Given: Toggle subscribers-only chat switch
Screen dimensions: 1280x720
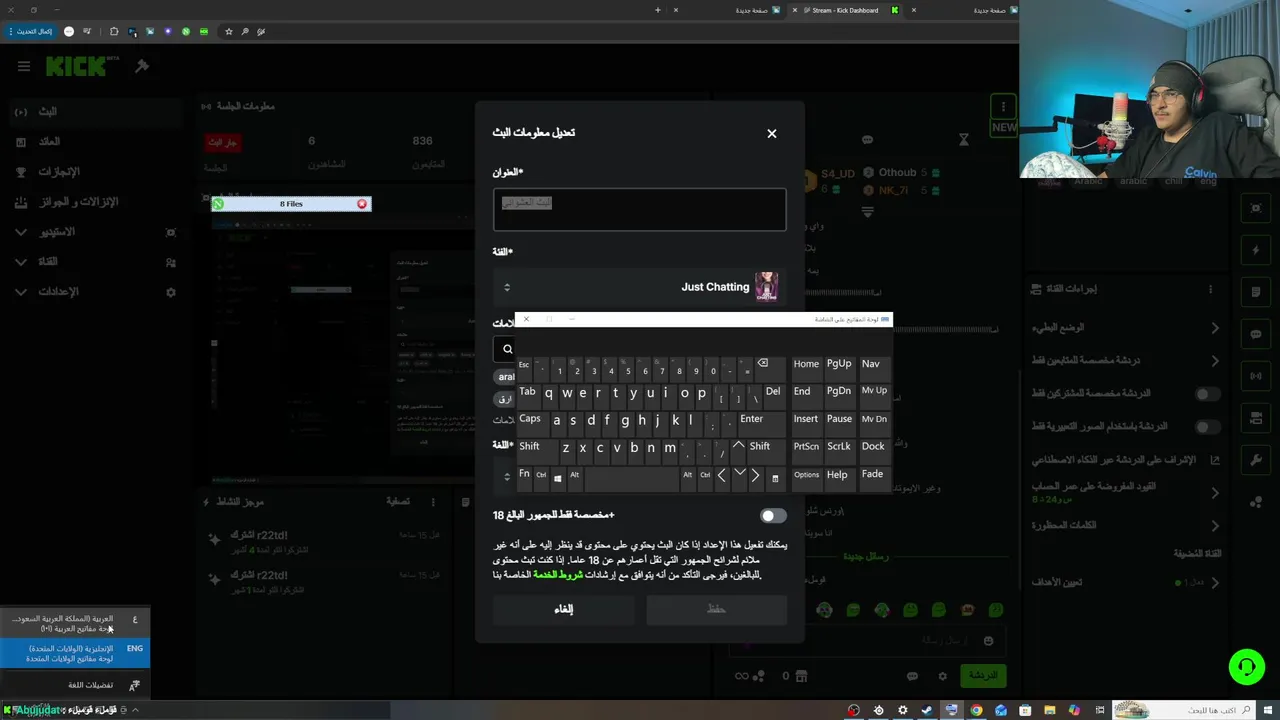Looking at the screenshot, I should click(1208, 394).
